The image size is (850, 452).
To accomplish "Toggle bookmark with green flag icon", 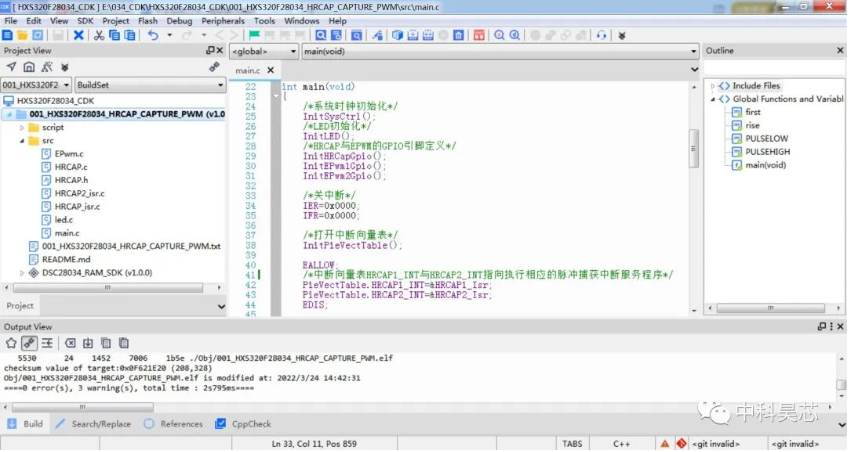I will [254, 35].
